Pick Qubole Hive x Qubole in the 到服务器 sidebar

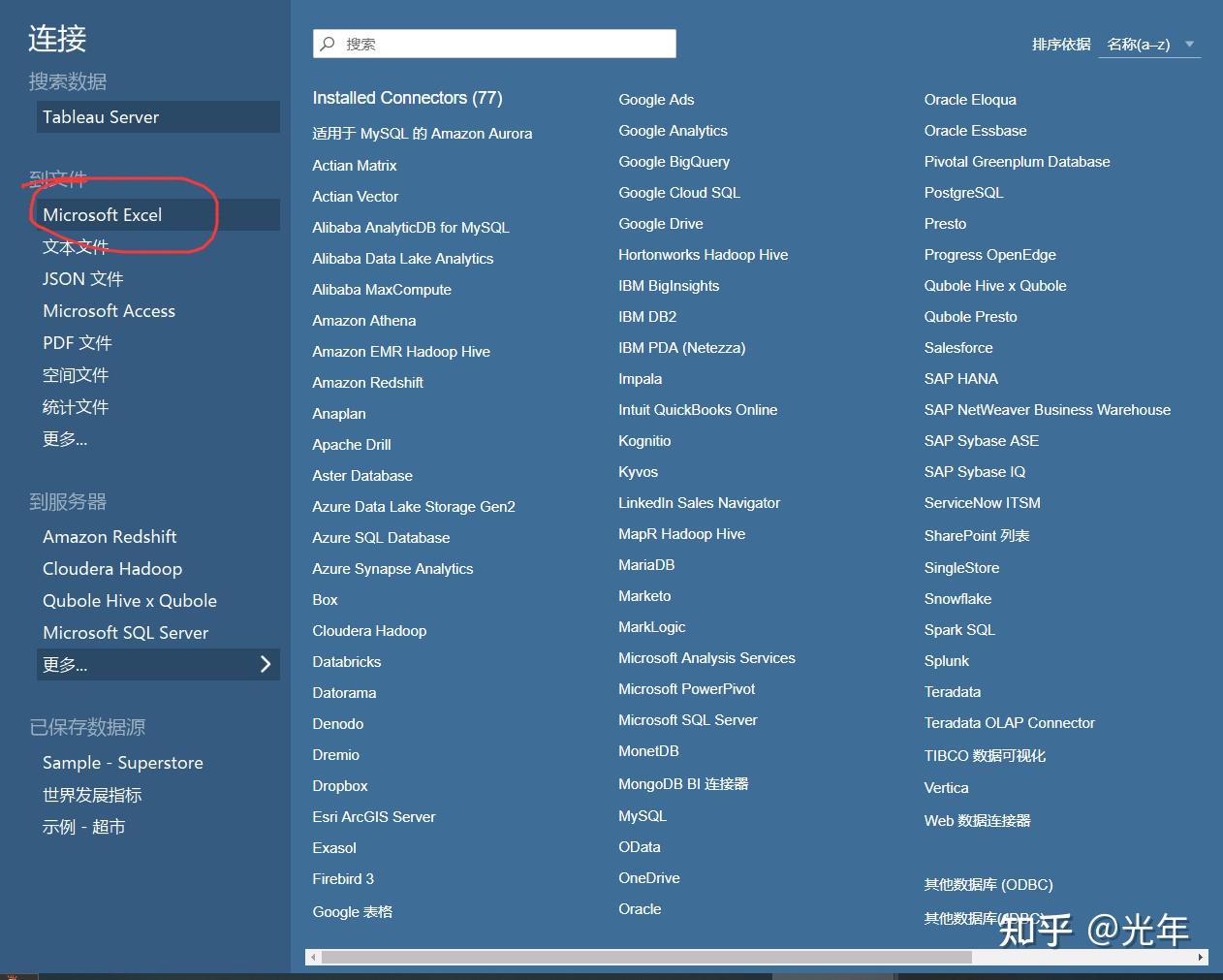(130, 601)
